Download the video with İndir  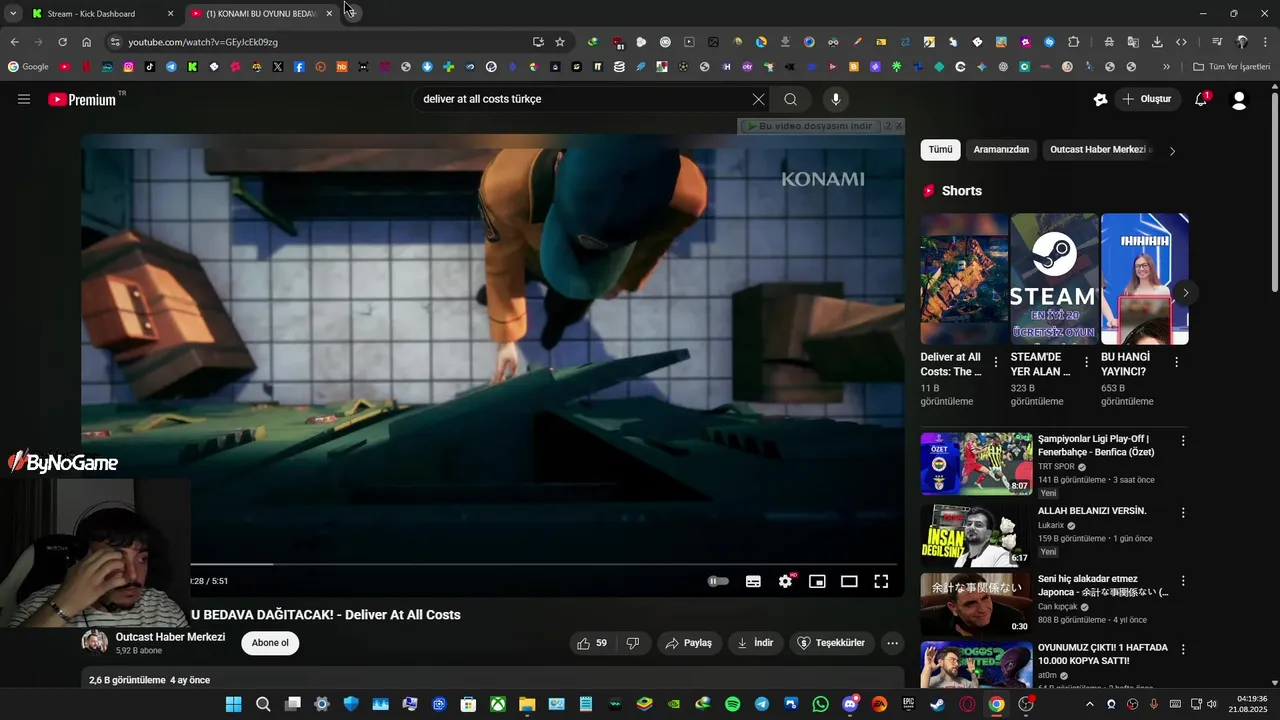tap(755, 643)
